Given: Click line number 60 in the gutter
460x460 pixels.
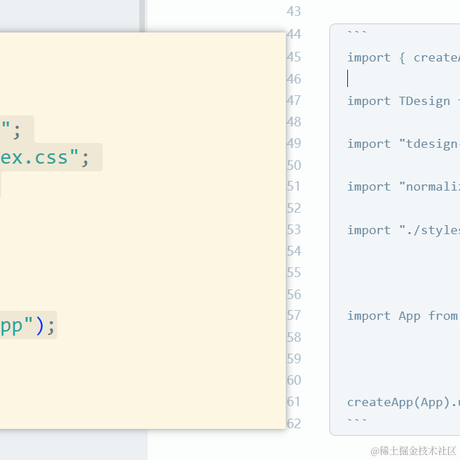Looking at the screenshot, I should (294, 380).
